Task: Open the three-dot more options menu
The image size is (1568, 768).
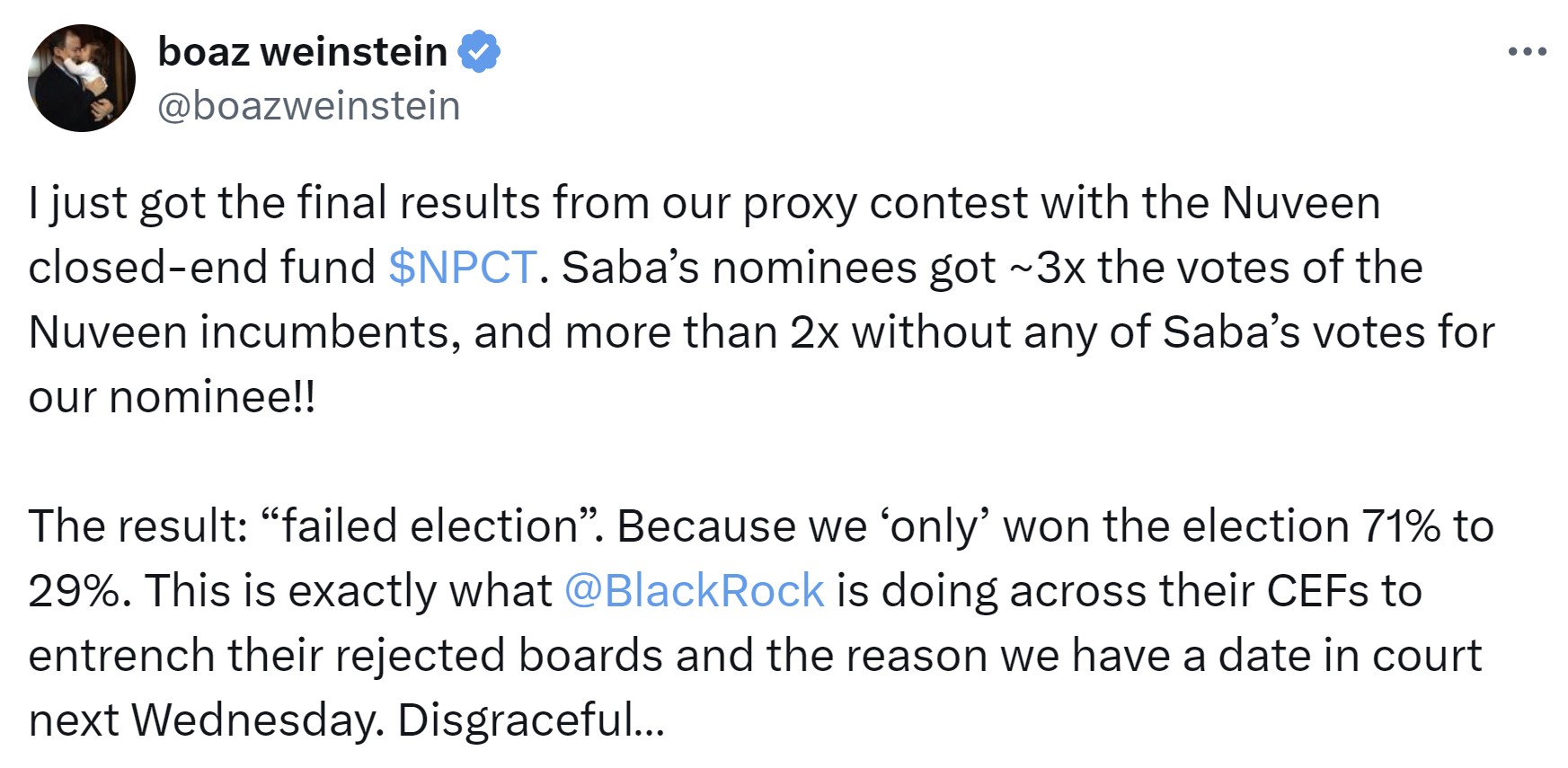Action: 1527,52
